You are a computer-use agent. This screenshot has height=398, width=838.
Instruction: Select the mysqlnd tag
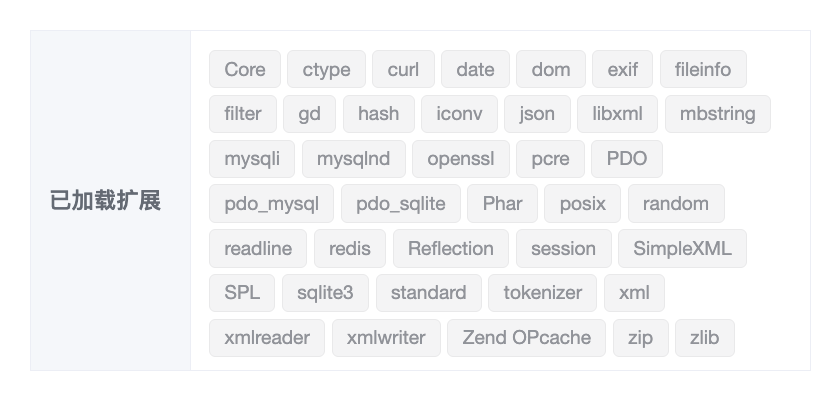point(354,159)
